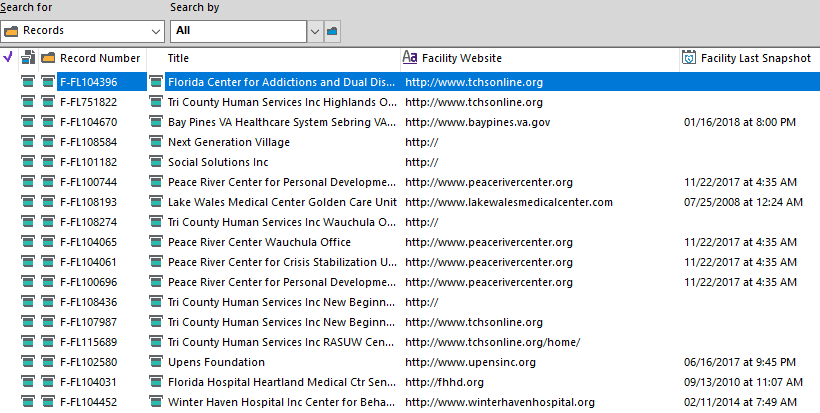Viewport: 820px width, 413px height.
Task: Click snapshot date 07/25/2008 at 12:24 AM
Action: (x=743, y=202)
